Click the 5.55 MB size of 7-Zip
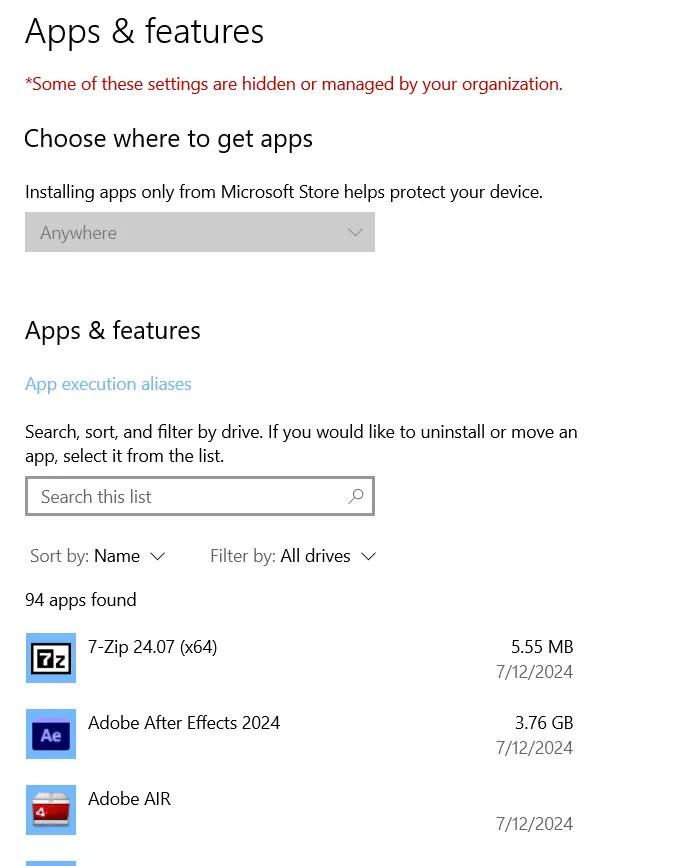693x866 pixels. (542, 647)
